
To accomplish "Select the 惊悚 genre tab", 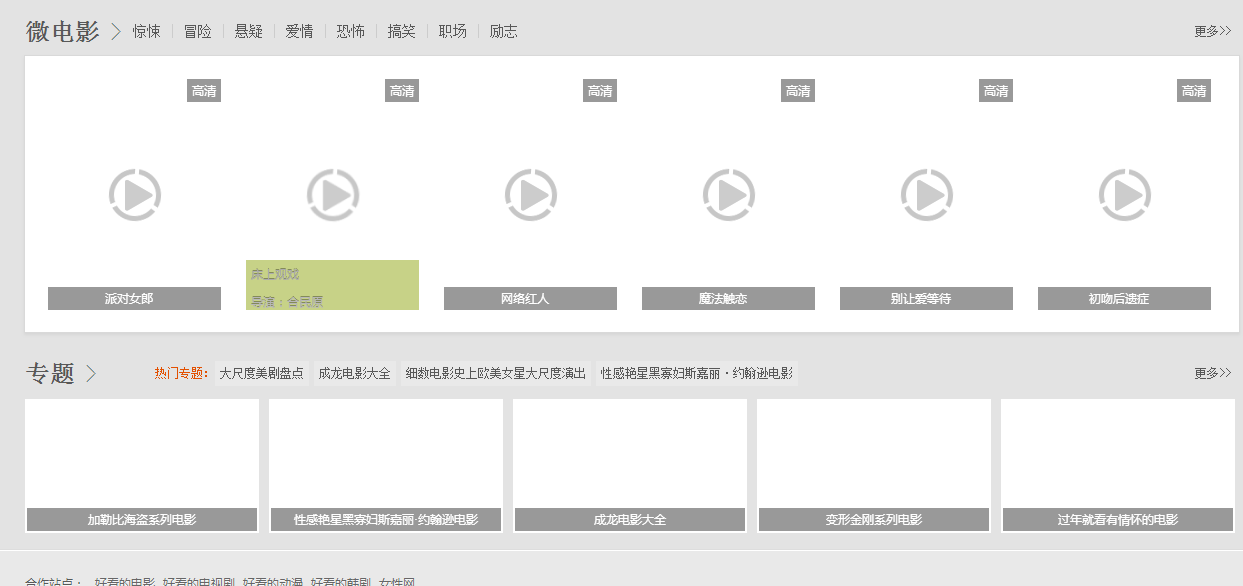I will pyautogui.click(x=146, y=32).
